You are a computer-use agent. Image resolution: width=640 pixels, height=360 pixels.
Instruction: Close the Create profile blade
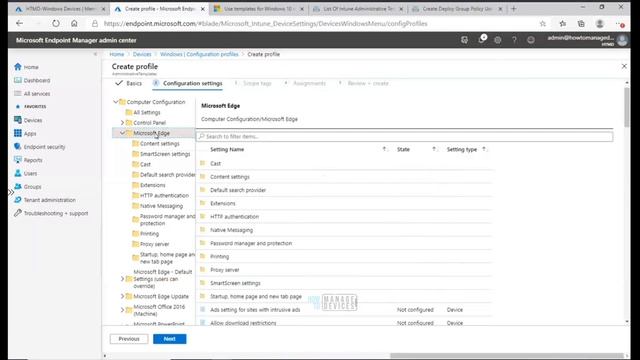click(x=624, y=66)
